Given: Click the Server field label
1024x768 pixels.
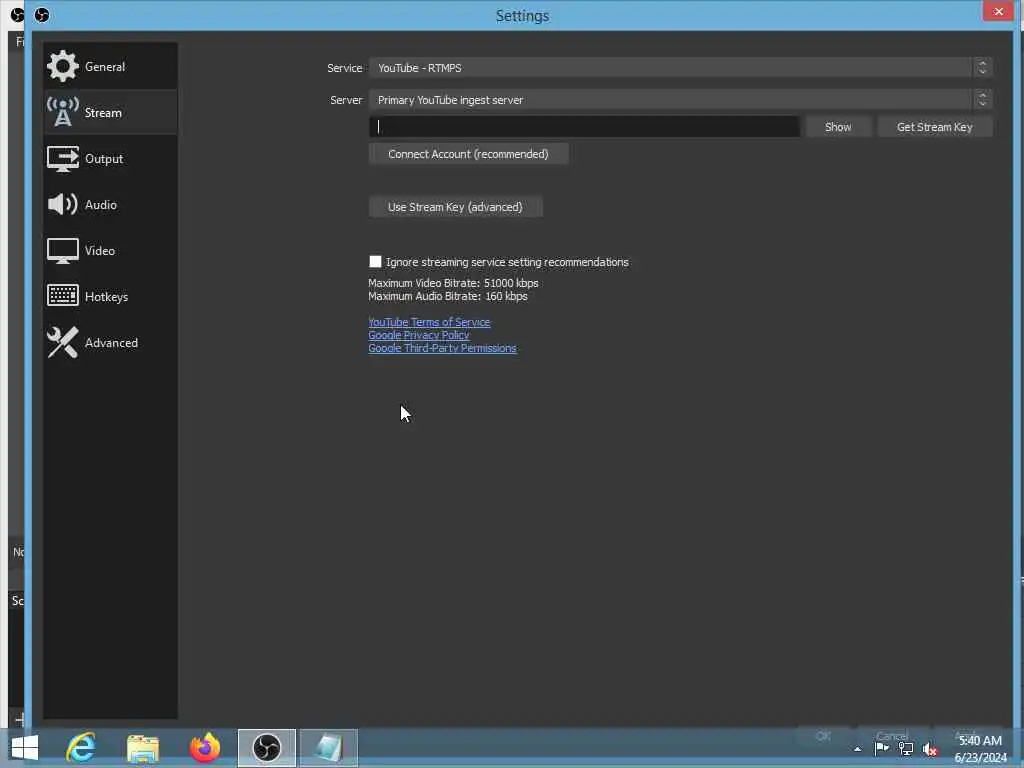Looking at the screenshot, I should 346,100.
